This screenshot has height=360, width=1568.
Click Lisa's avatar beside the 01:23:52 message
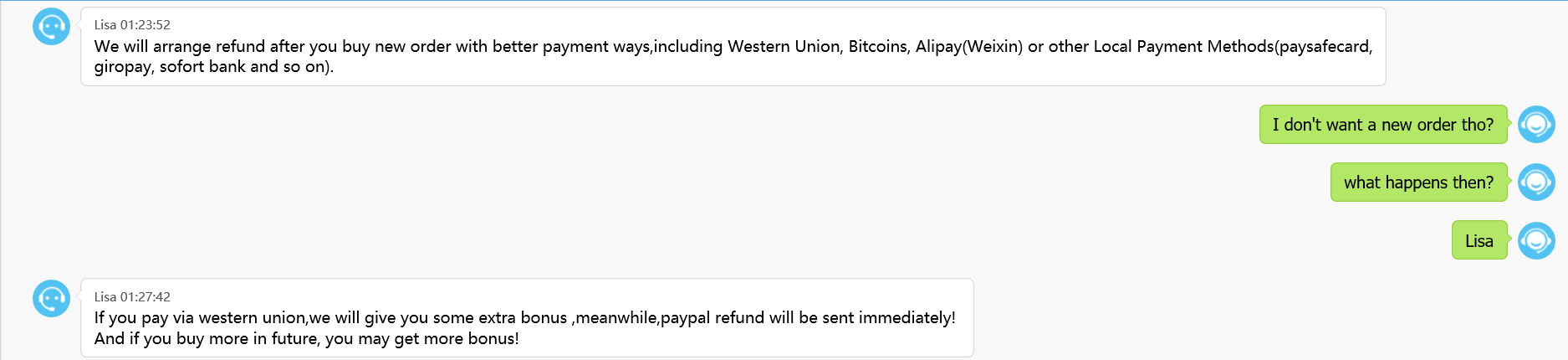51,27
